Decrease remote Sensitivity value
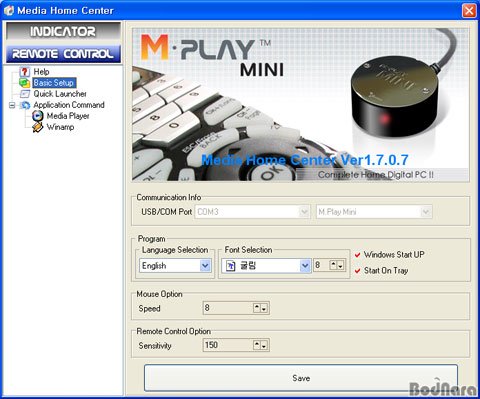 click(264, 346)
